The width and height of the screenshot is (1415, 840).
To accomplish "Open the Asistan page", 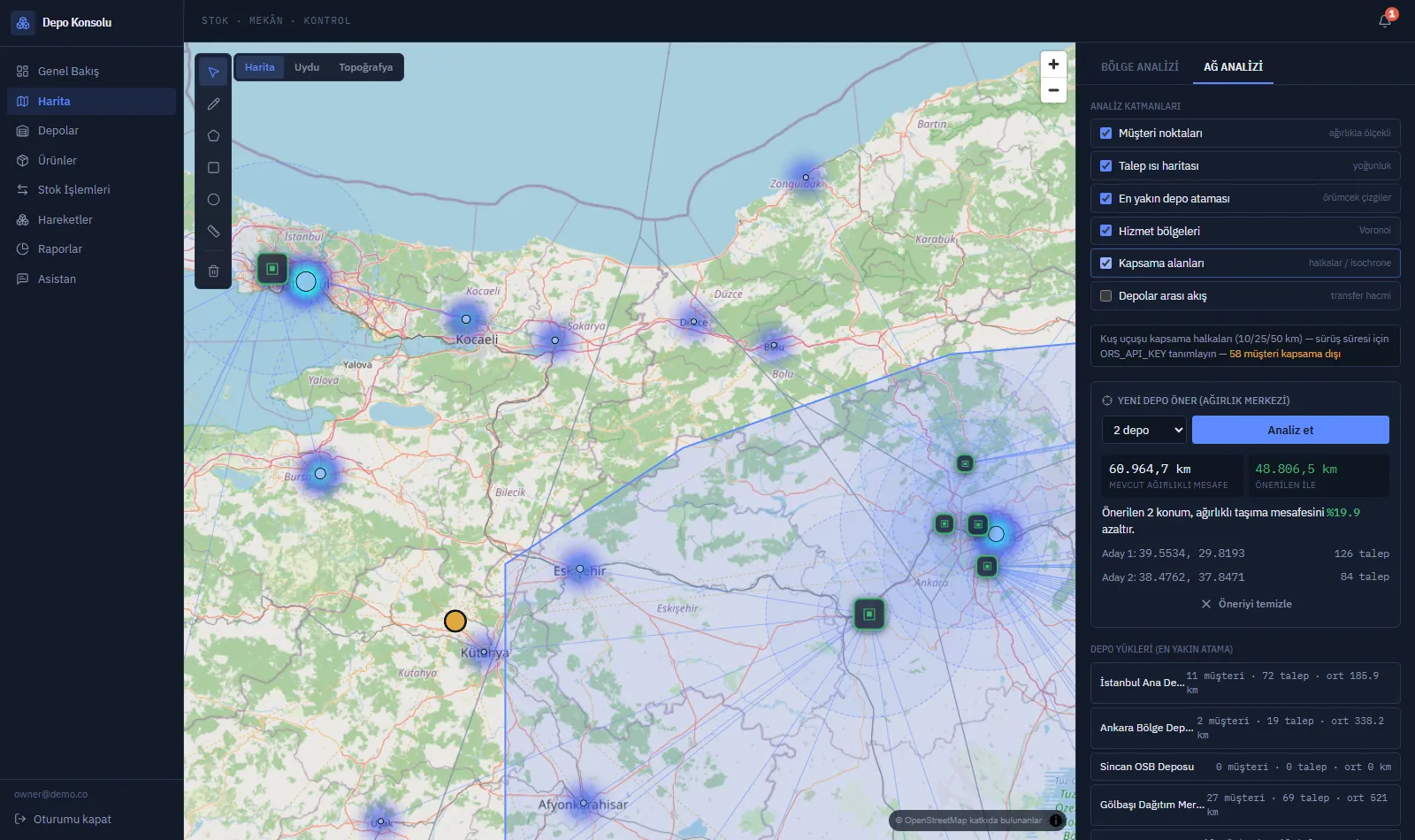I will 91,279.
